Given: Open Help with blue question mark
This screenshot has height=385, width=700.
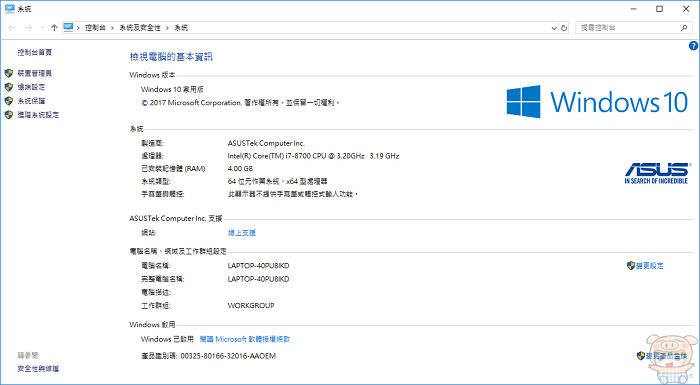Looking at the screenshot, I should pos(693,45).
